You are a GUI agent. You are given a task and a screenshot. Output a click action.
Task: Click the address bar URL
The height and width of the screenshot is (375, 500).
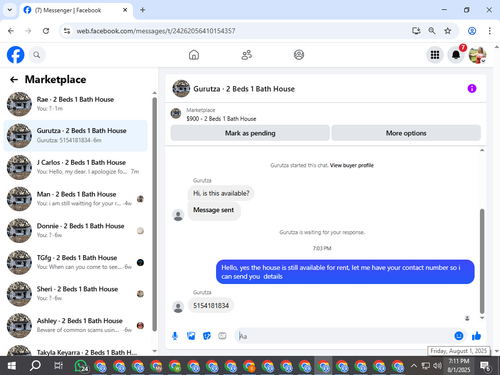pyautogui.click(x=156, y=31)
